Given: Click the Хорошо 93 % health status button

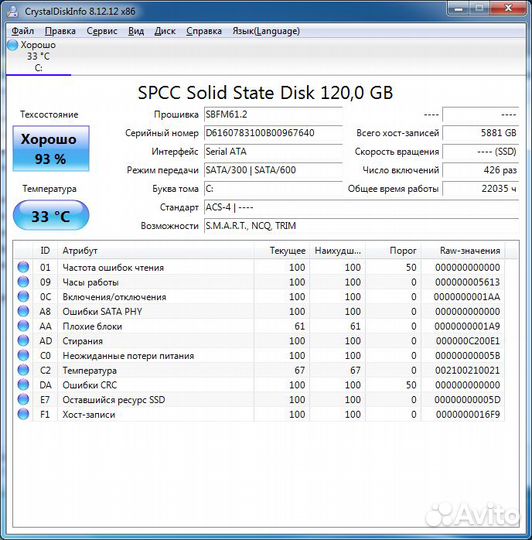Looking at the screenshot, I should 51,148.
